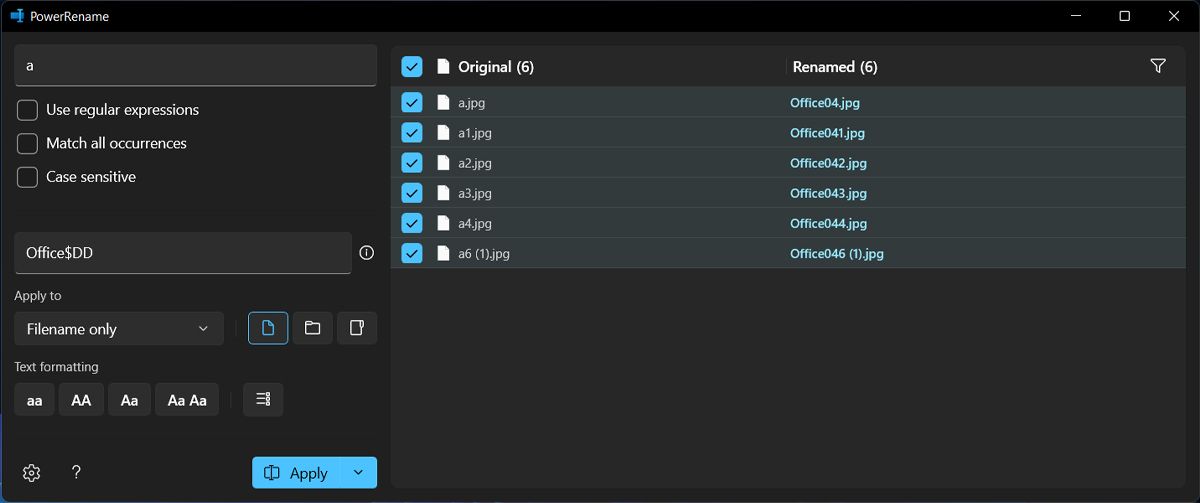Open the replacement syntax info icon
1200x503 pixels.
click(x=366, y=253)
